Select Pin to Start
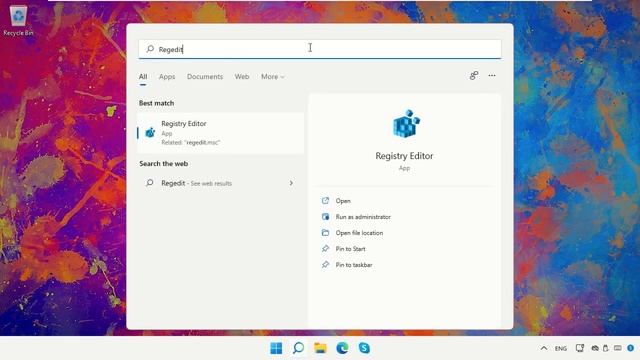The image size is (640, 360). tap(350, 249)
